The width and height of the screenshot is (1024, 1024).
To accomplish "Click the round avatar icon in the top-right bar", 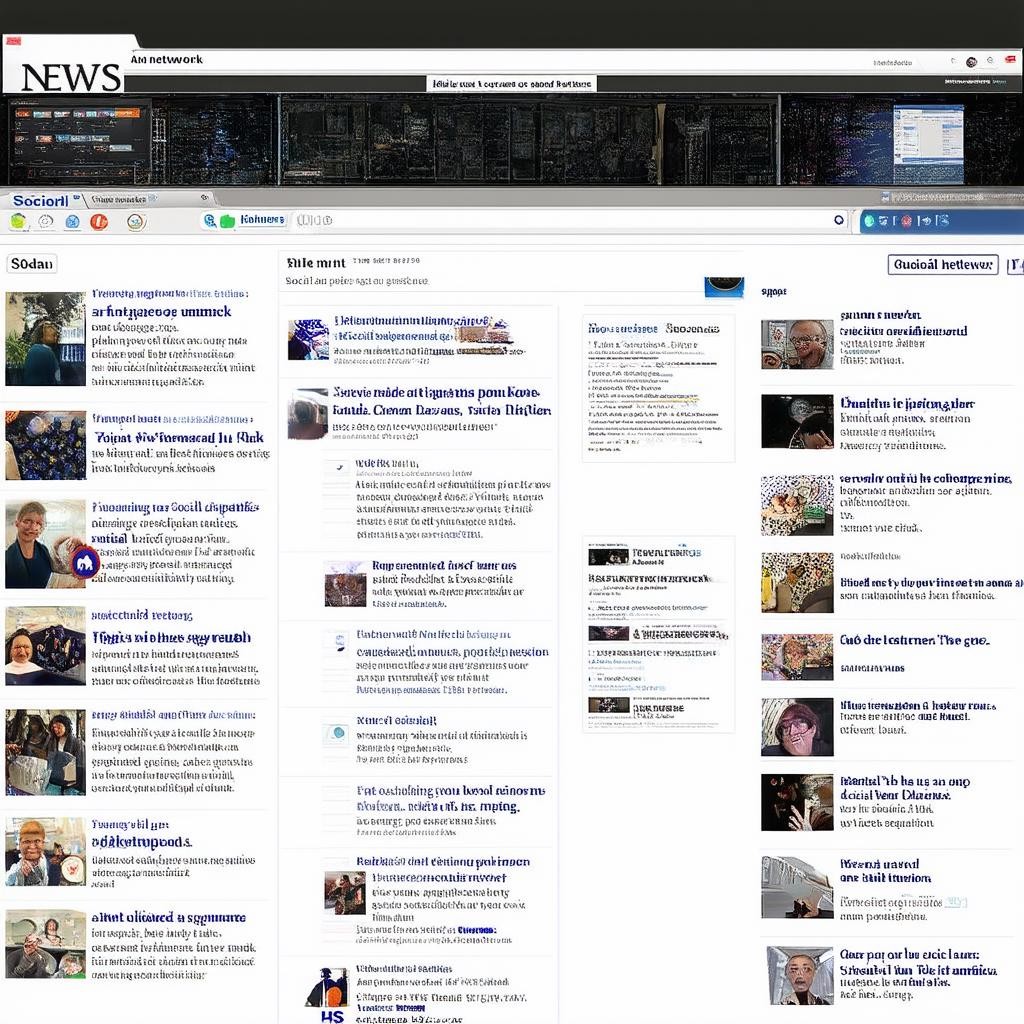I will 970,62.
